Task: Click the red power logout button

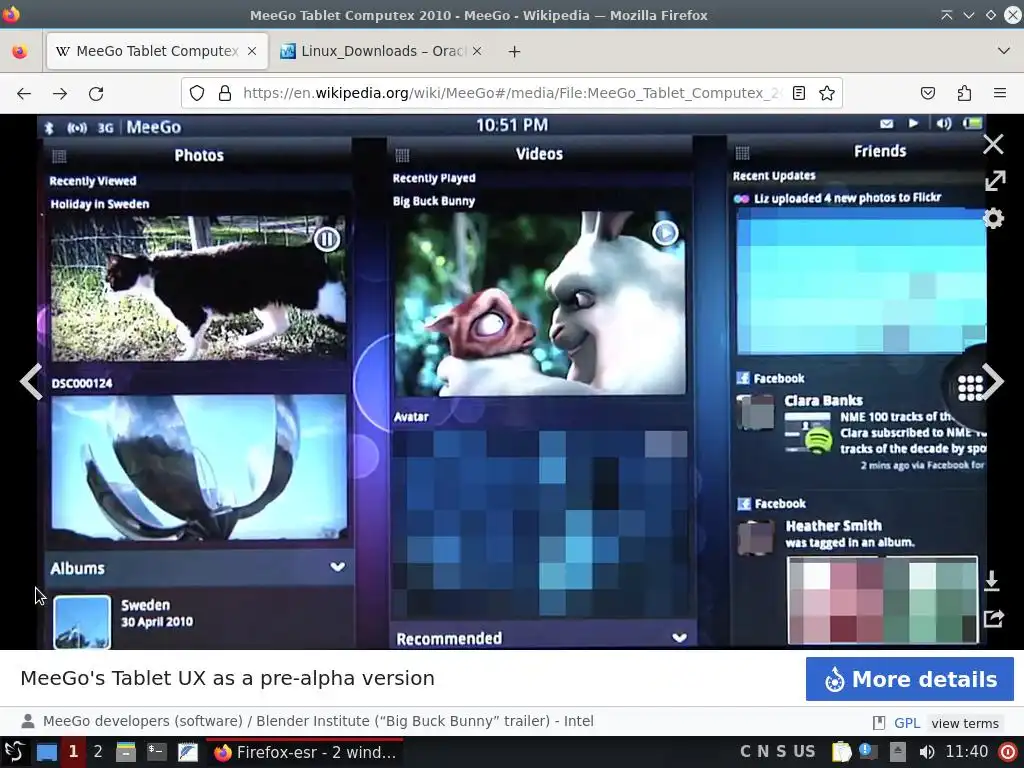Action: [1008, 752]
